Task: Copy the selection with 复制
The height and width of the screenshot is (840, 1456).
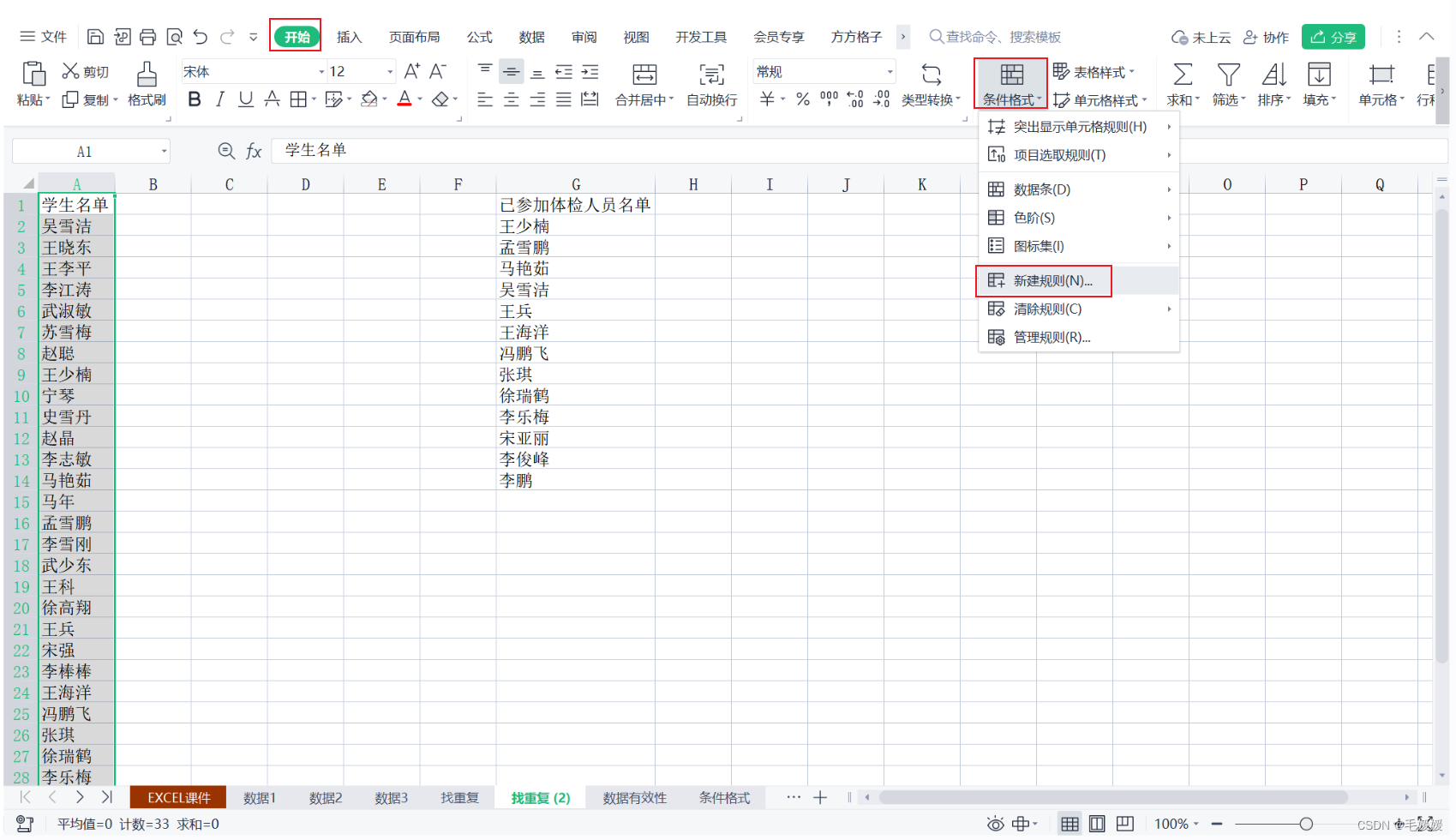Action: pos(86,99)
